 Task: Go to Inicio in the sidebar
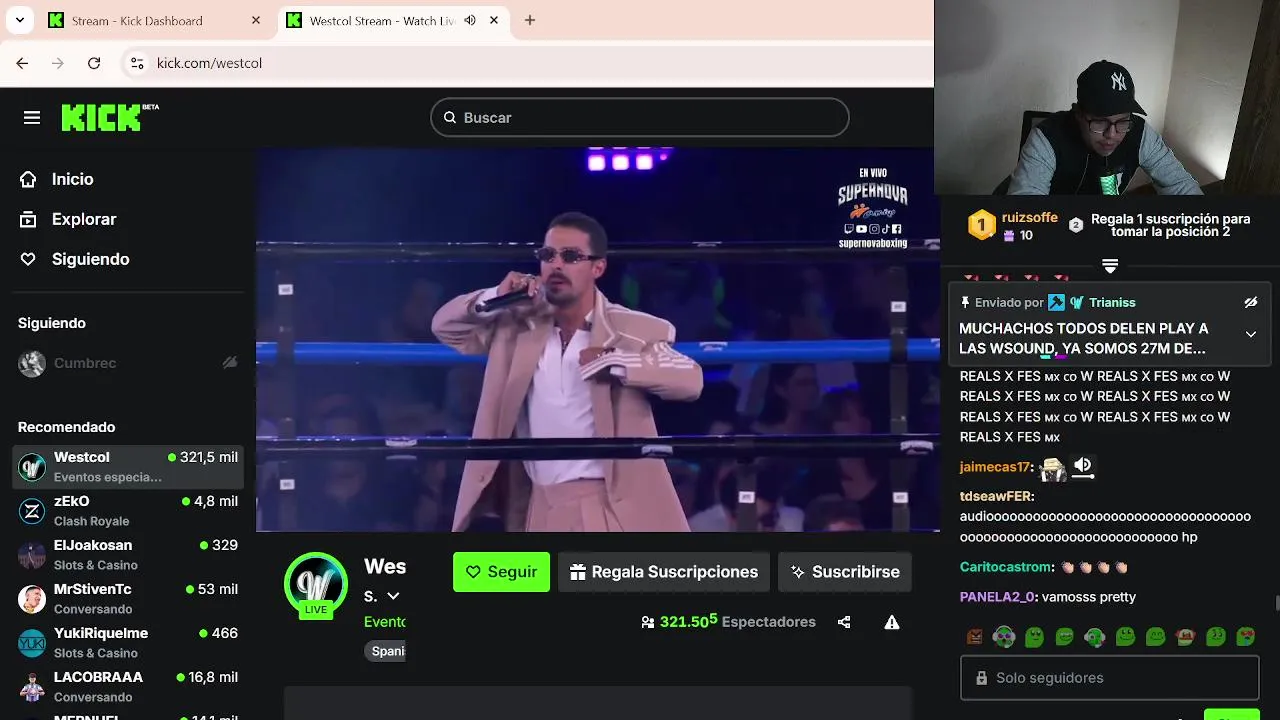tap(72, 179)
